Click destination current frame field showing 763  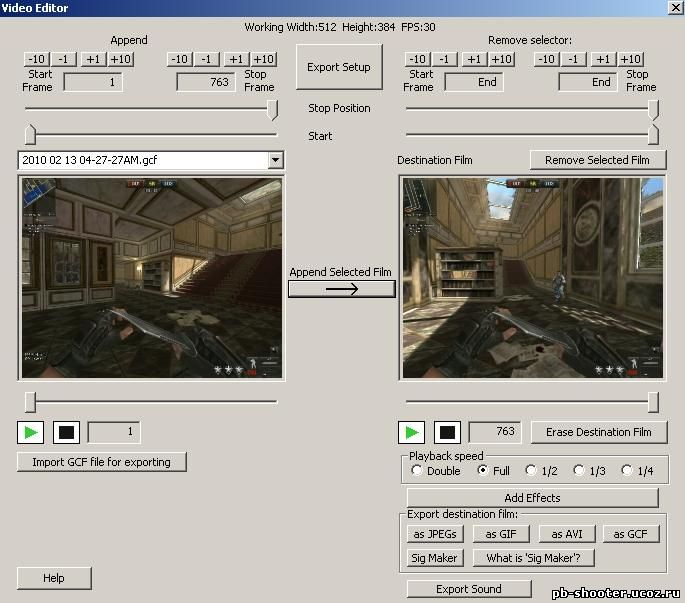(495, 432)
